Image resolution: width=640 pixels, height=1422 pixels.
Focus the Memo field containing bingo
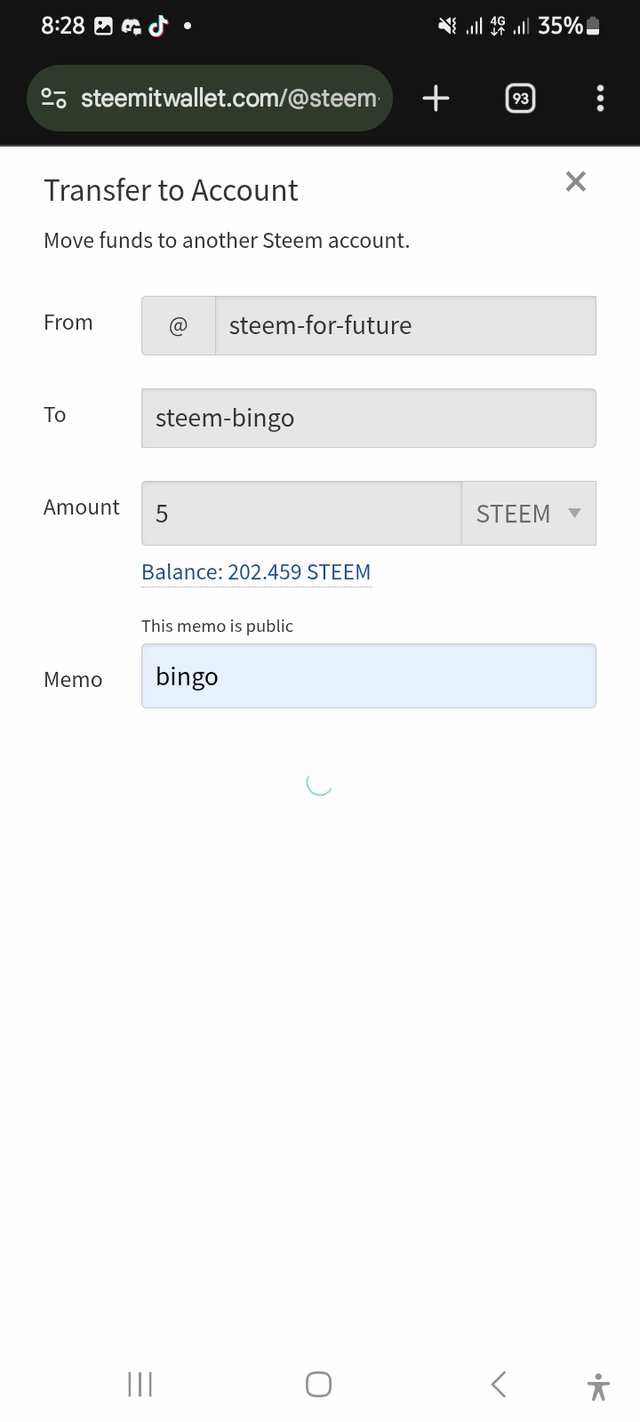click(368, 676)
